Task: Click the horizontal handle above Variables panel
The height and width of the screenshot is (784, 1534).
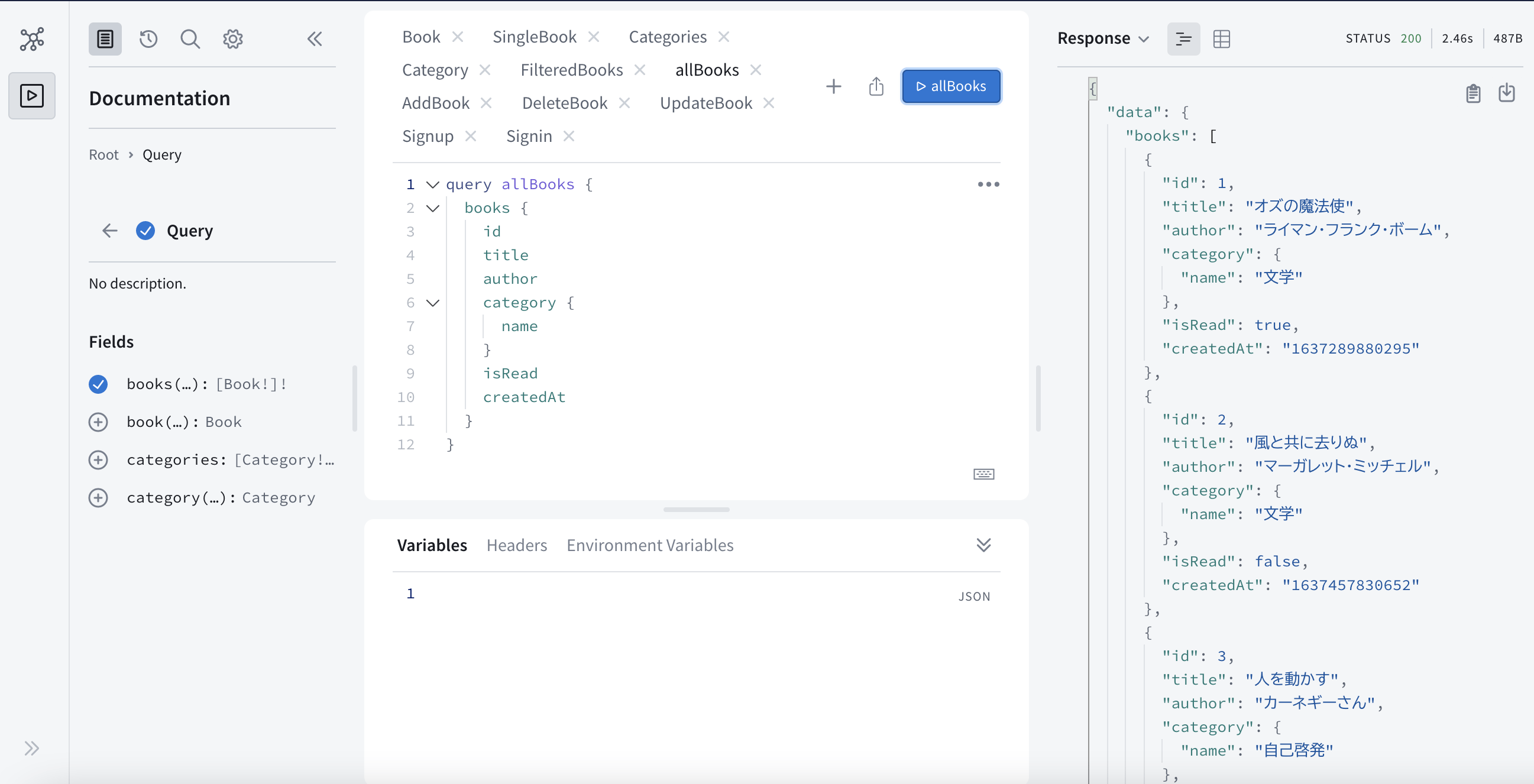Action: (x=696, y=510)
